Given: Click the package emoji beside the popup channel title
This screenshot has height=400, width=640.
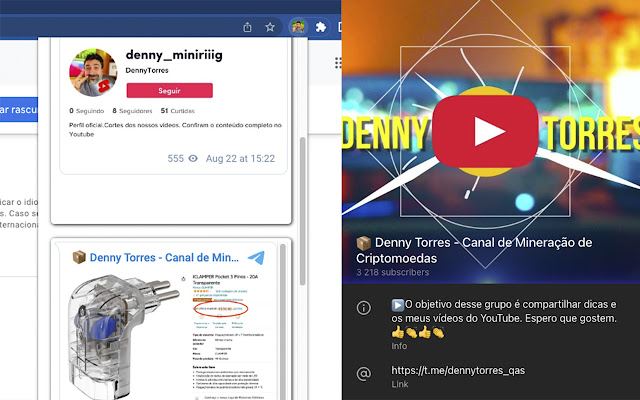Looking at the screenshot, I should 79,258.
